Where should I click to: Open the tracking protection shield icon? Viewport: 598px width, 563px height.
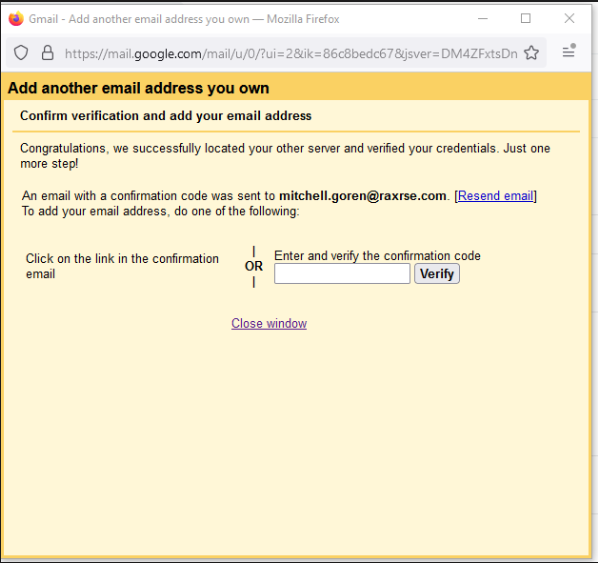[21, 53]
